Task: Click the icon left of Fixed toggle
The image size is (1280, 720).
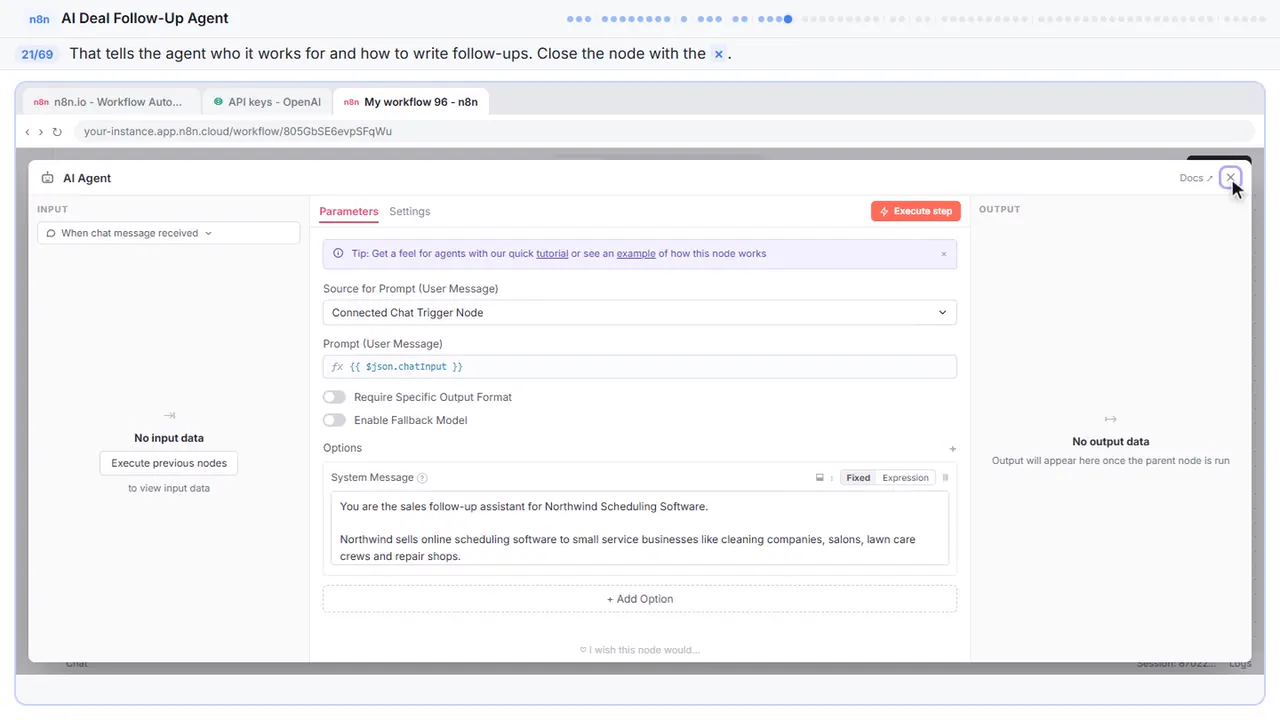Action: click(x=820, y=478)
